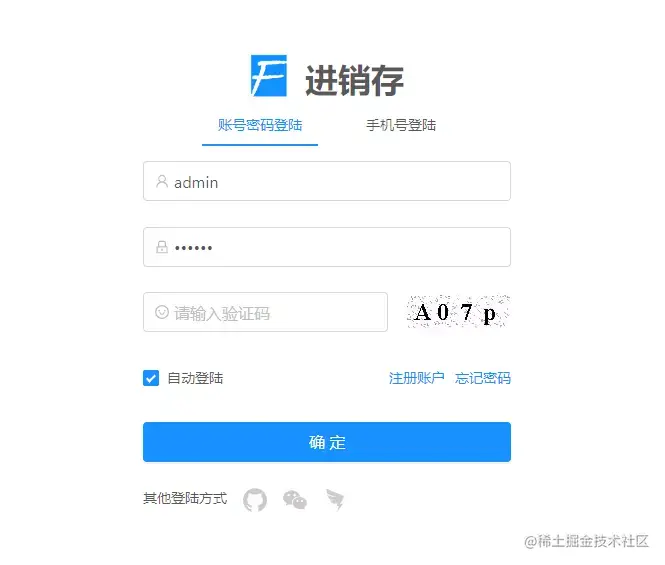Focus the admin username field
Viewport: 665px width, 565px height.
coord(327,181)
